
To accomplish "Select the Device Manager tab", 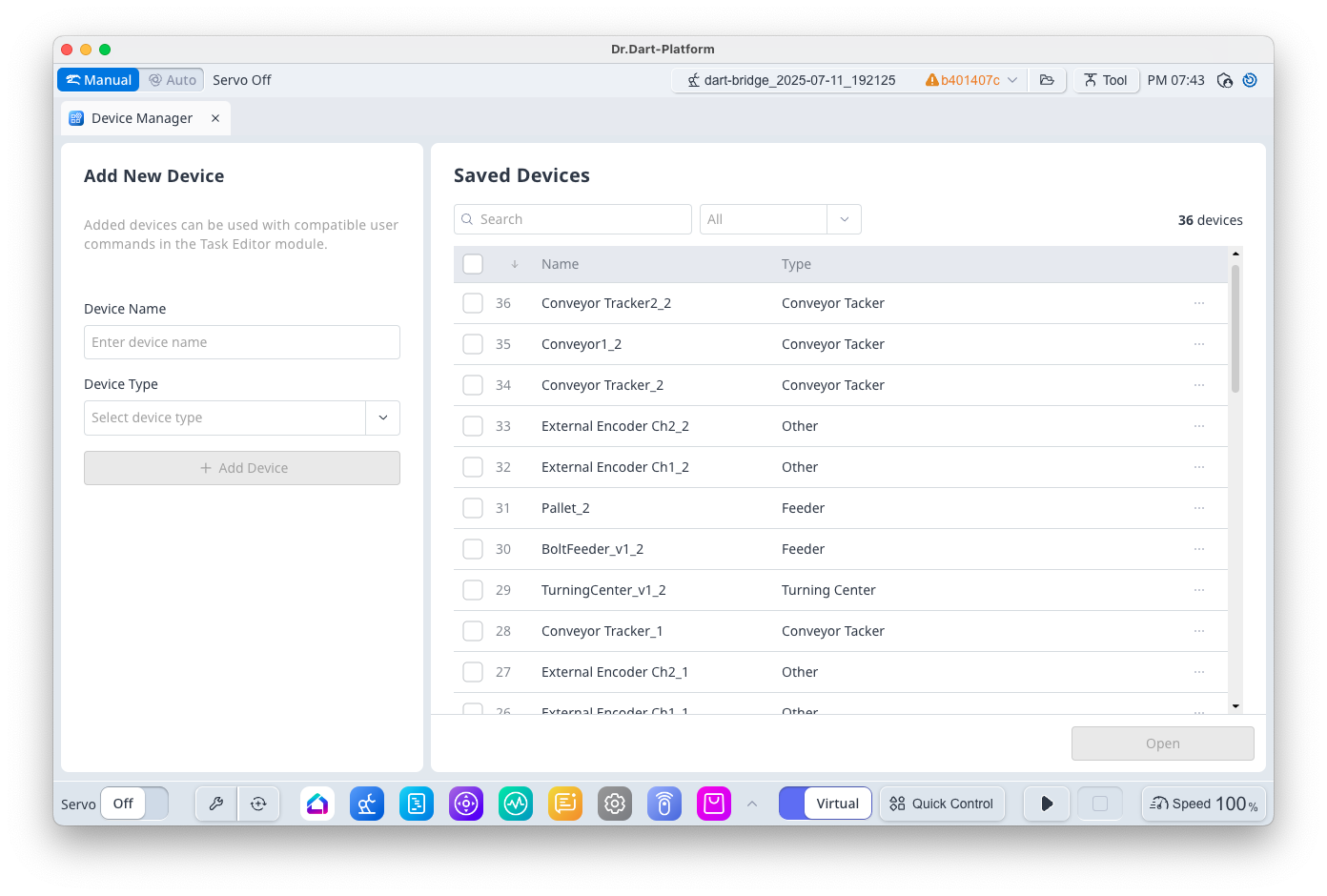I will 141,118.
